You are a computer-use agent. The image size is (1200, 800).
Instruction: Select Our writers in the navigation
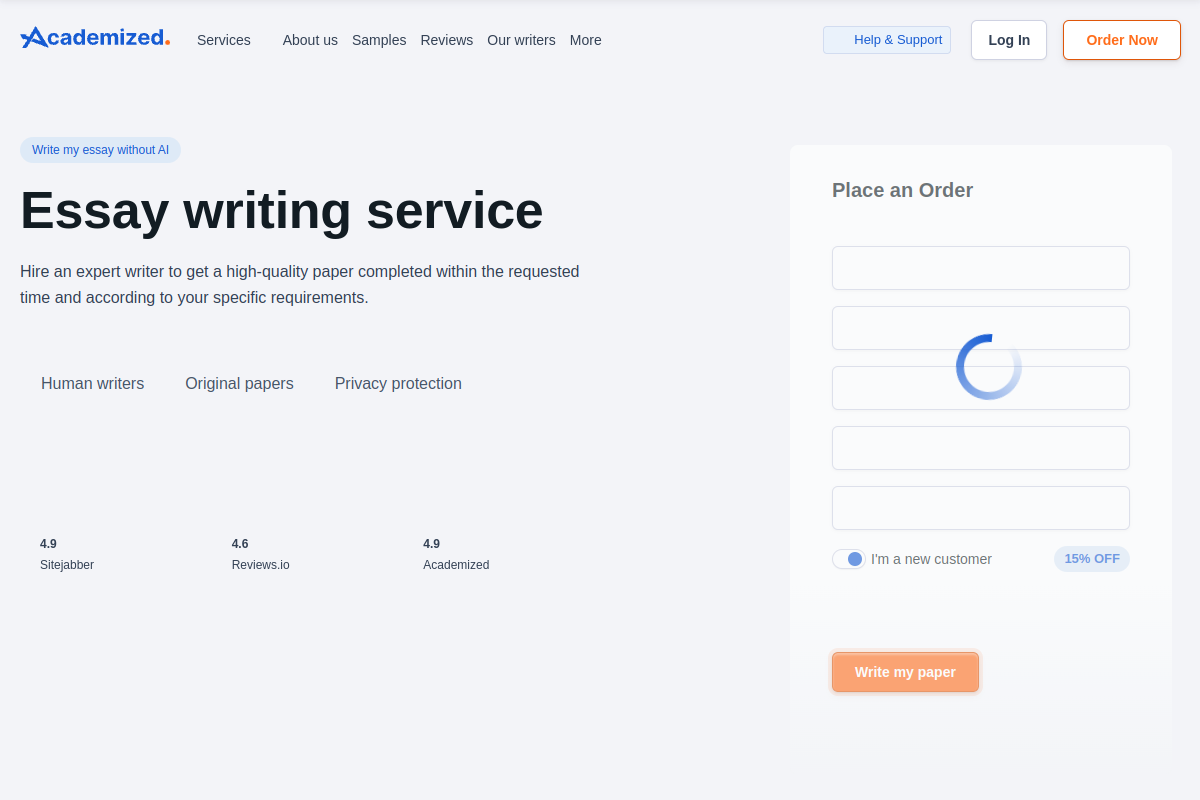click(x=521, y=40)
